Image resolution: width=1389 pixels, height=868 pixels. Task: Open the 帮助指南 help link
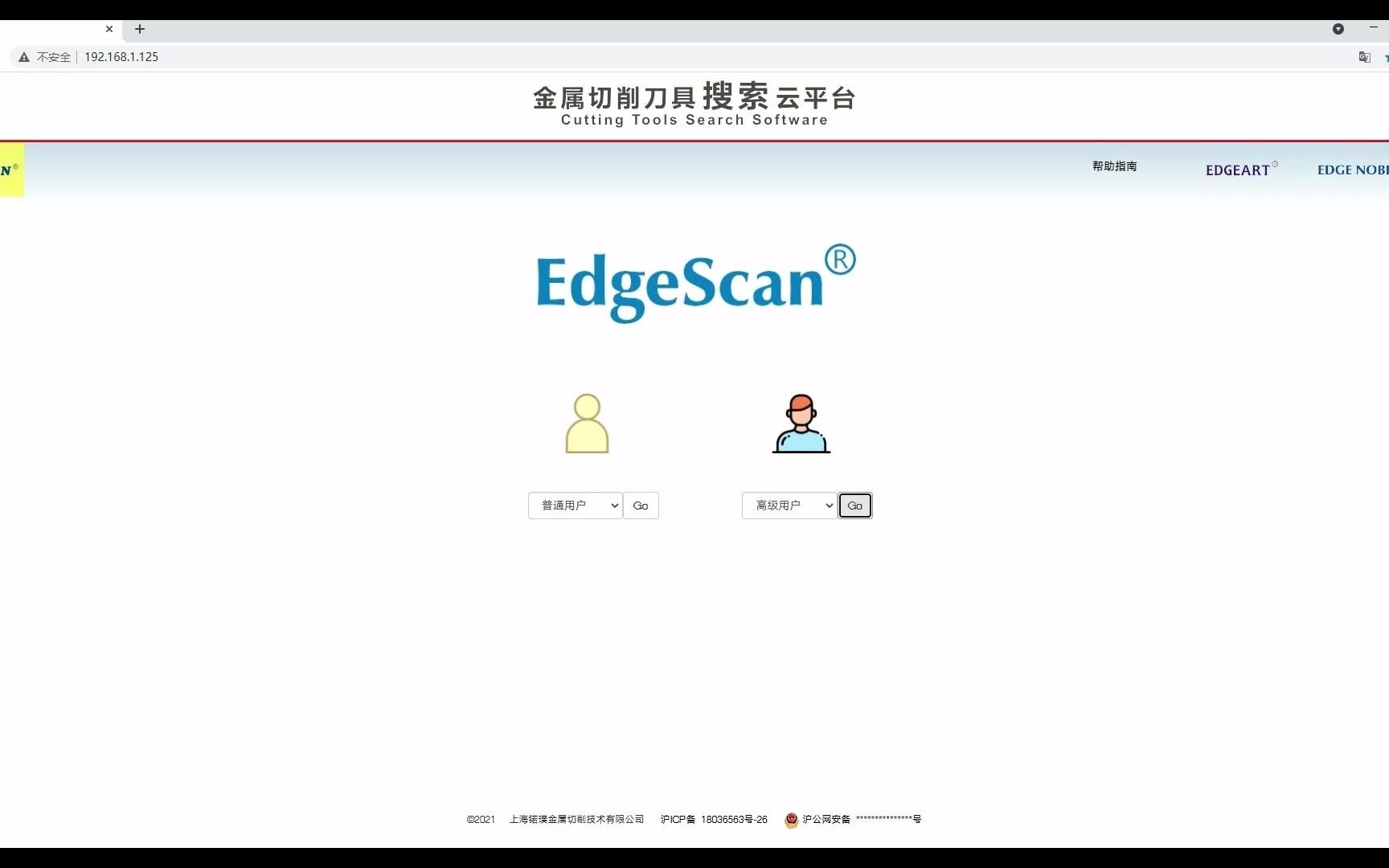point(1114,166)
